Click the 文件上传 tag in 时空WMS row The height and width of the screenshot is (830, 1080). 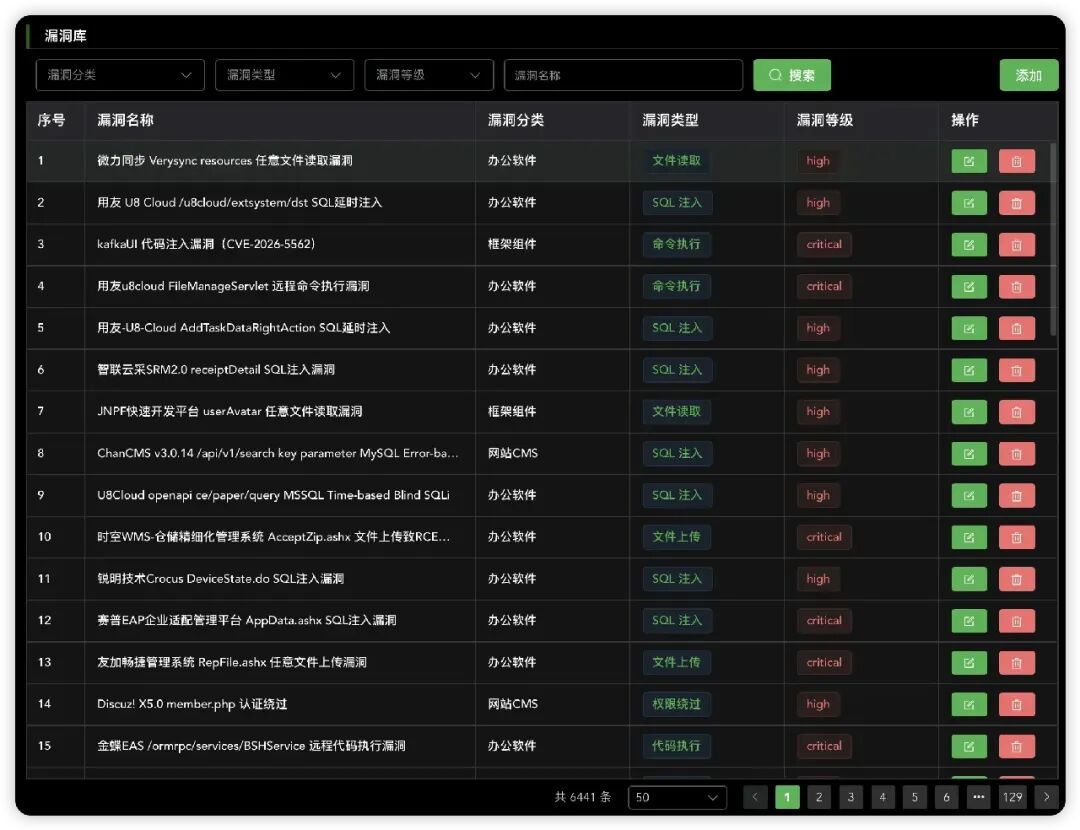[676, 537]
